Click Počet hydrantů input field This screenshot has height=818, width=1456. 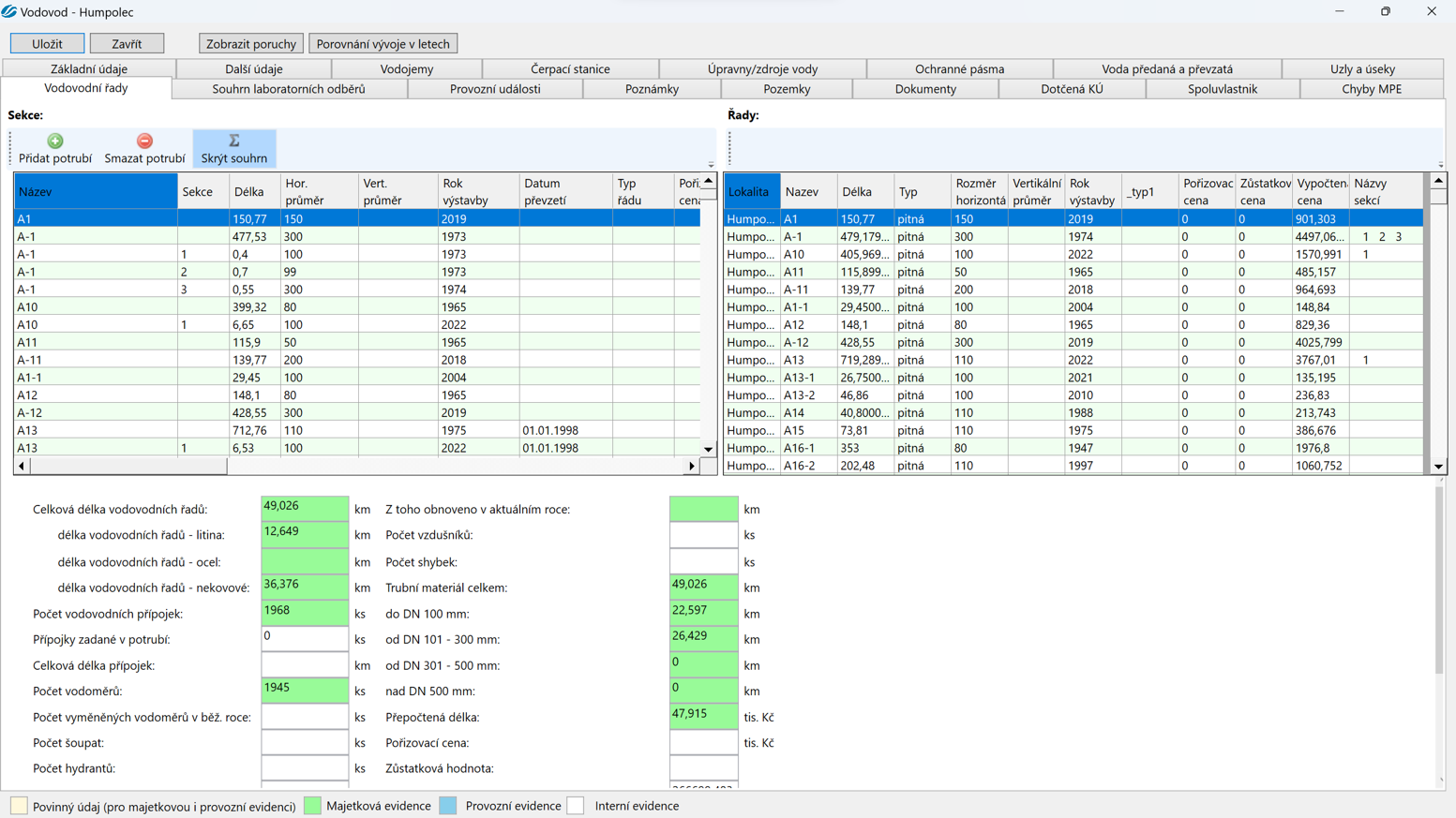tap(305, 768)
